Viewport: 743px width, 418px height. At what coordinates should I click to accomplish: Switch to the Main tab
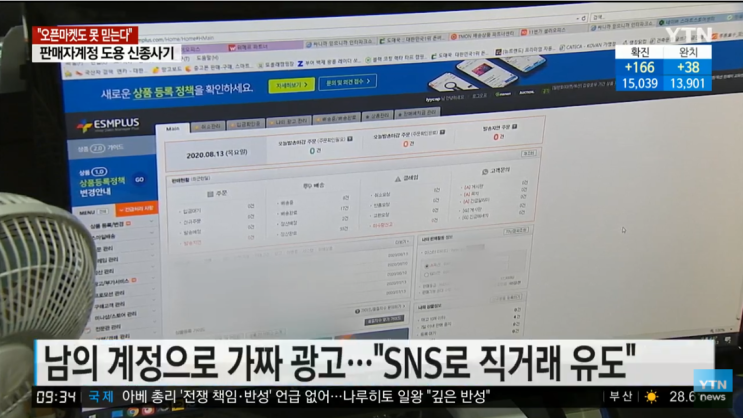(x=172, y=128)
